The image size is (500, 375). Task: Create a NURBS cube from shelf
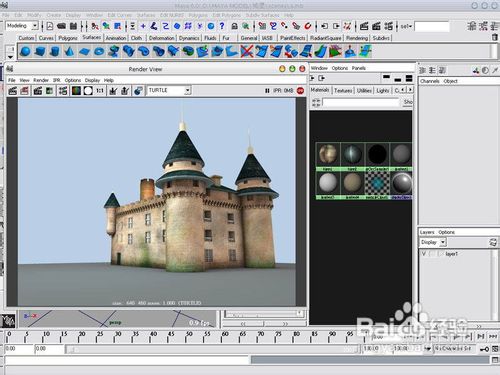(x=40, y=52)
